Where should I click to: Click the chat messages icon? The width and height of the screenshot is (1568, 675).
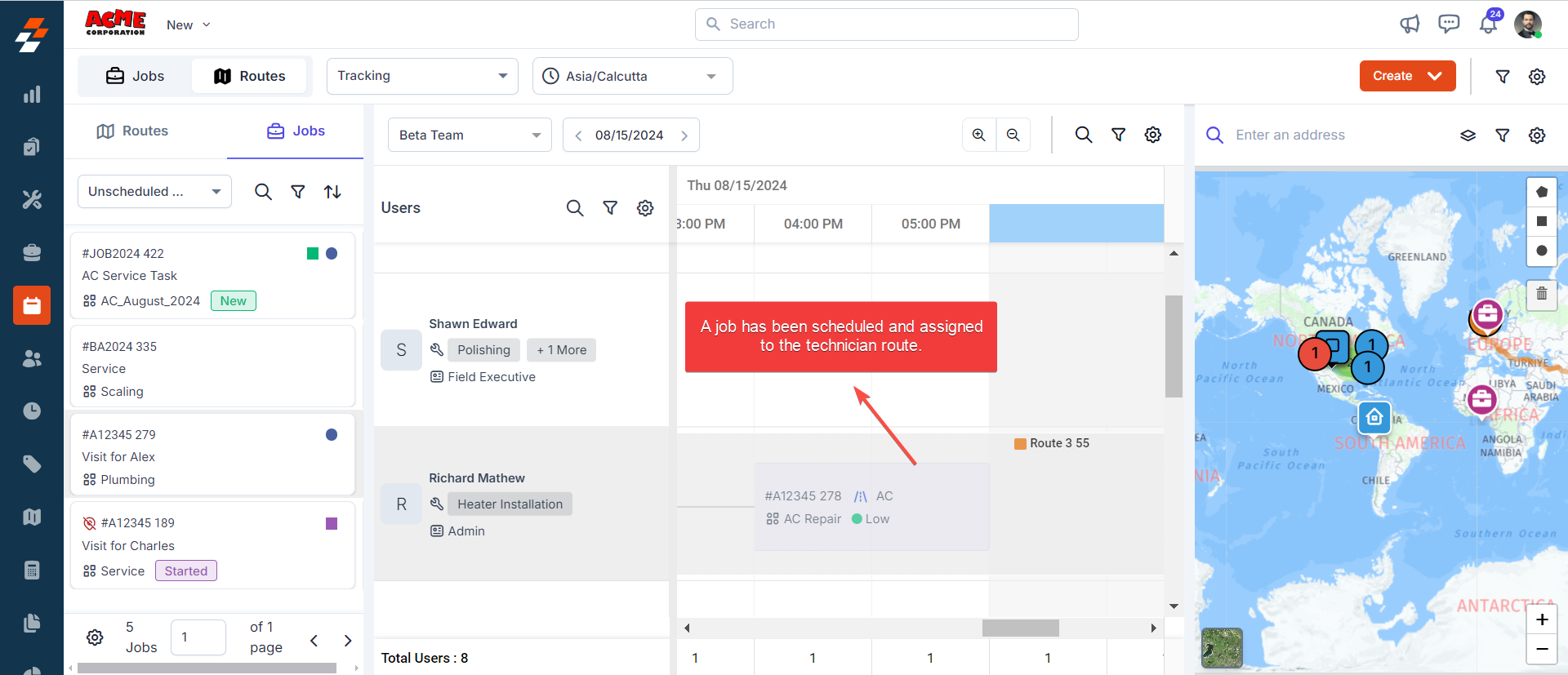1449,24
